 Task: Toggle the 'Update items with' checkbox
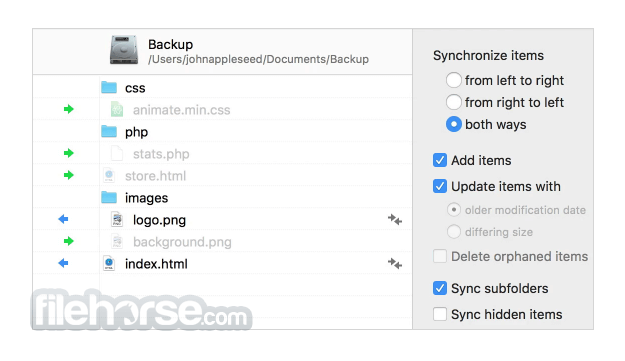tap(440, 186)
